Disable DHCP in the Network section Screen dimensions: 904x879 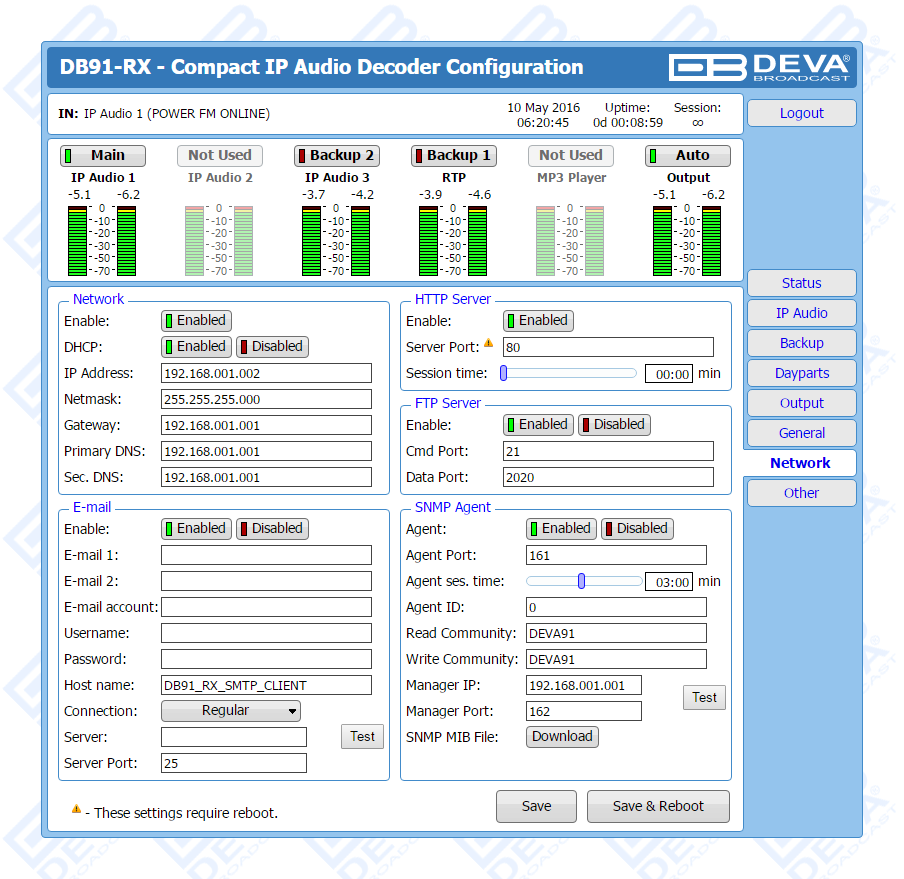click(272, 347)
